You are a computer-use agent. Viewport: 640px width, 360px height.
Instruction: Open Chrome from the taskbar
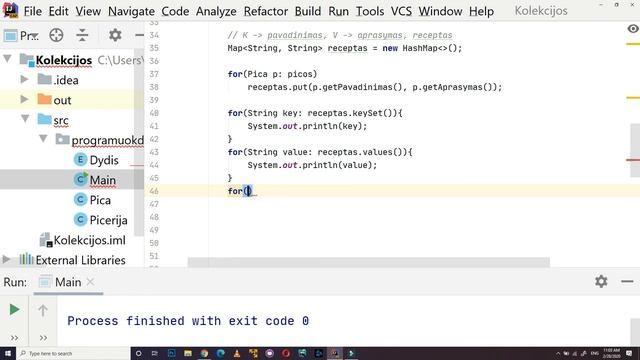[x=204, y=353]
